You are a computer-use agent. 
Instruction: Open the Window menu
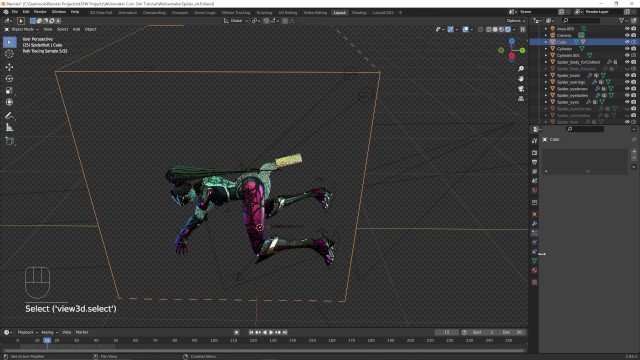click(x=59, y=12)
